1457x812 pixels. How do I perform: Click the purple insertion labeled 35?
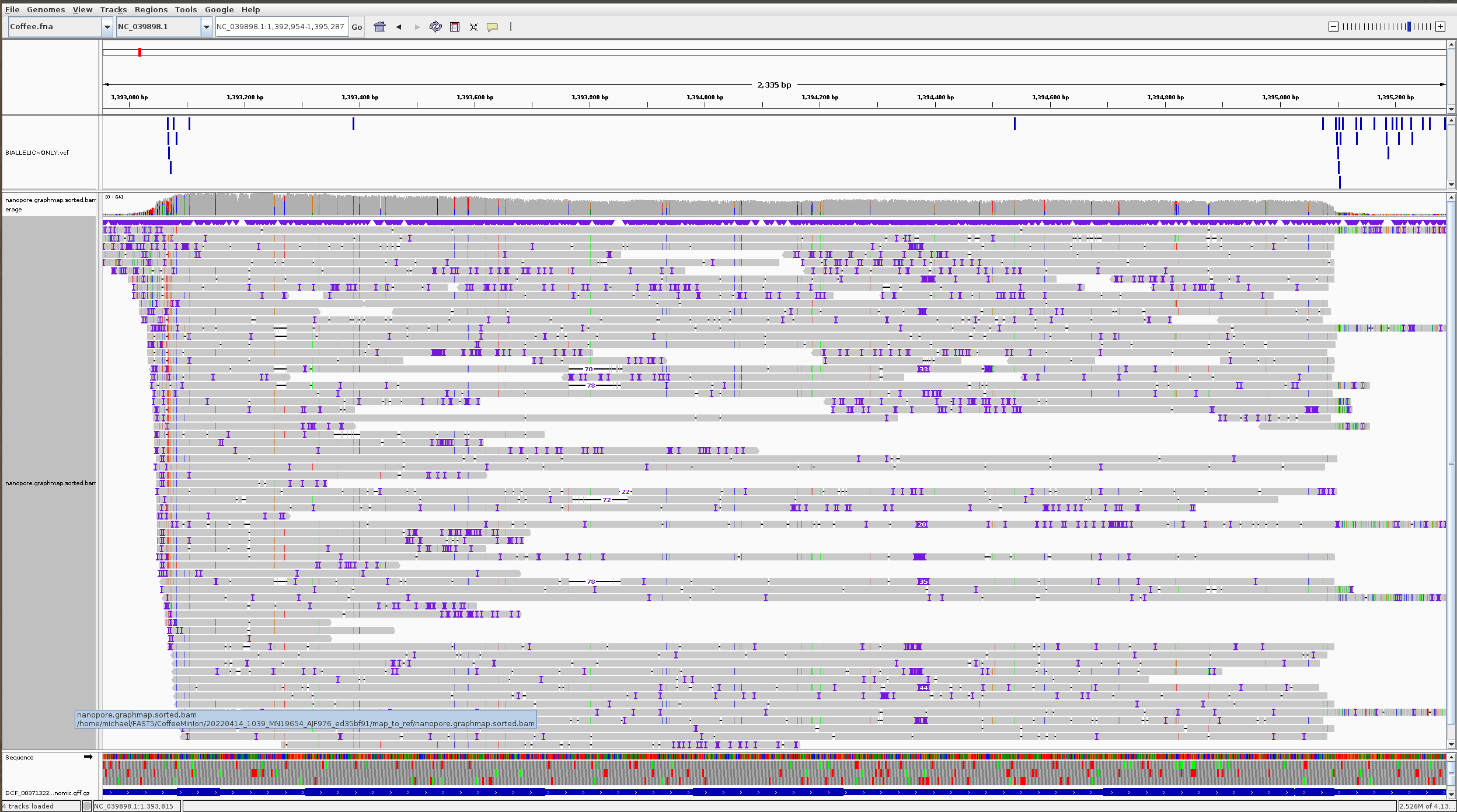pyautogui.click(x=923, y=582)
